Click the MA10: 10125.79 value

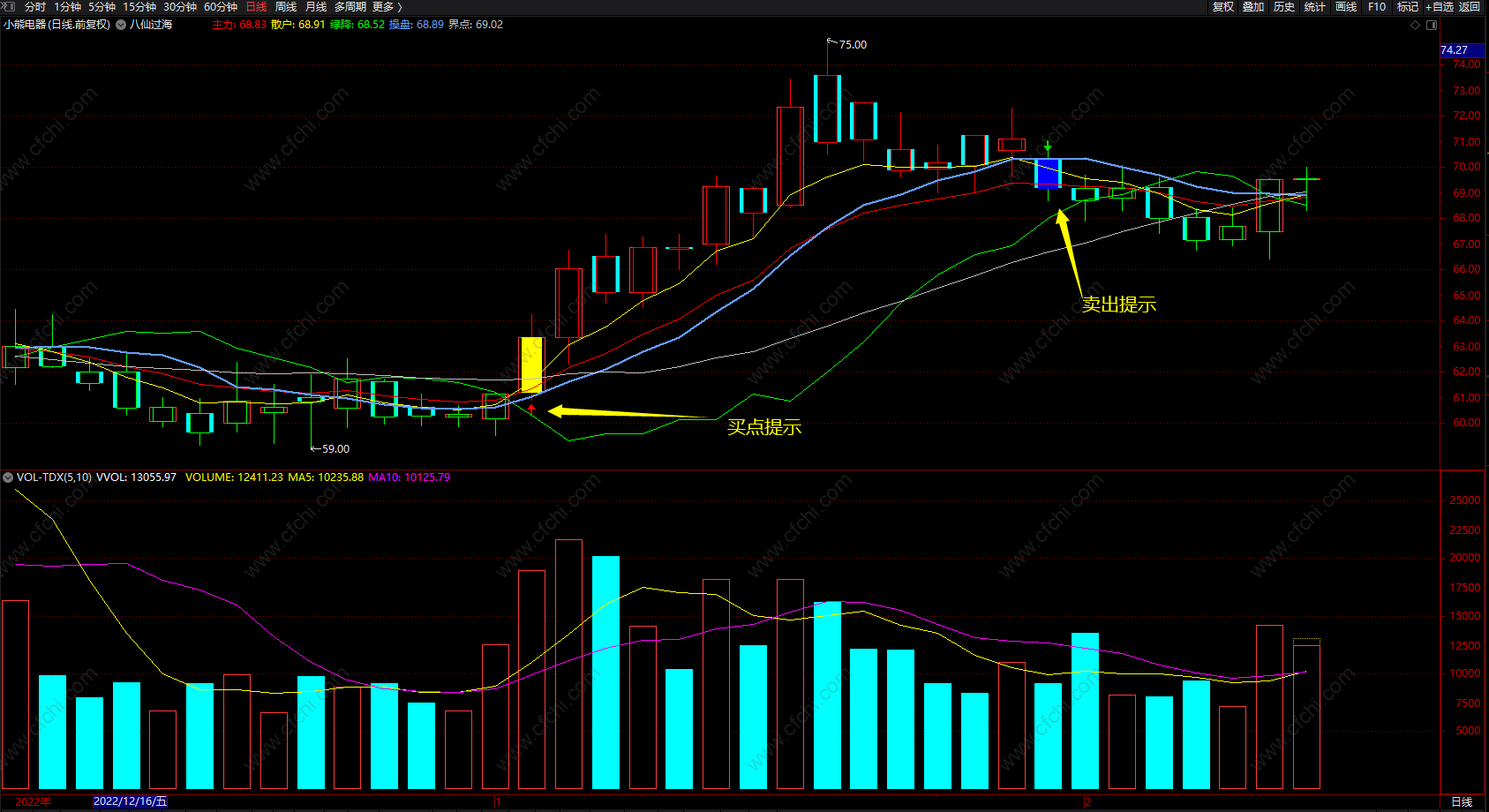click(409, 477)
